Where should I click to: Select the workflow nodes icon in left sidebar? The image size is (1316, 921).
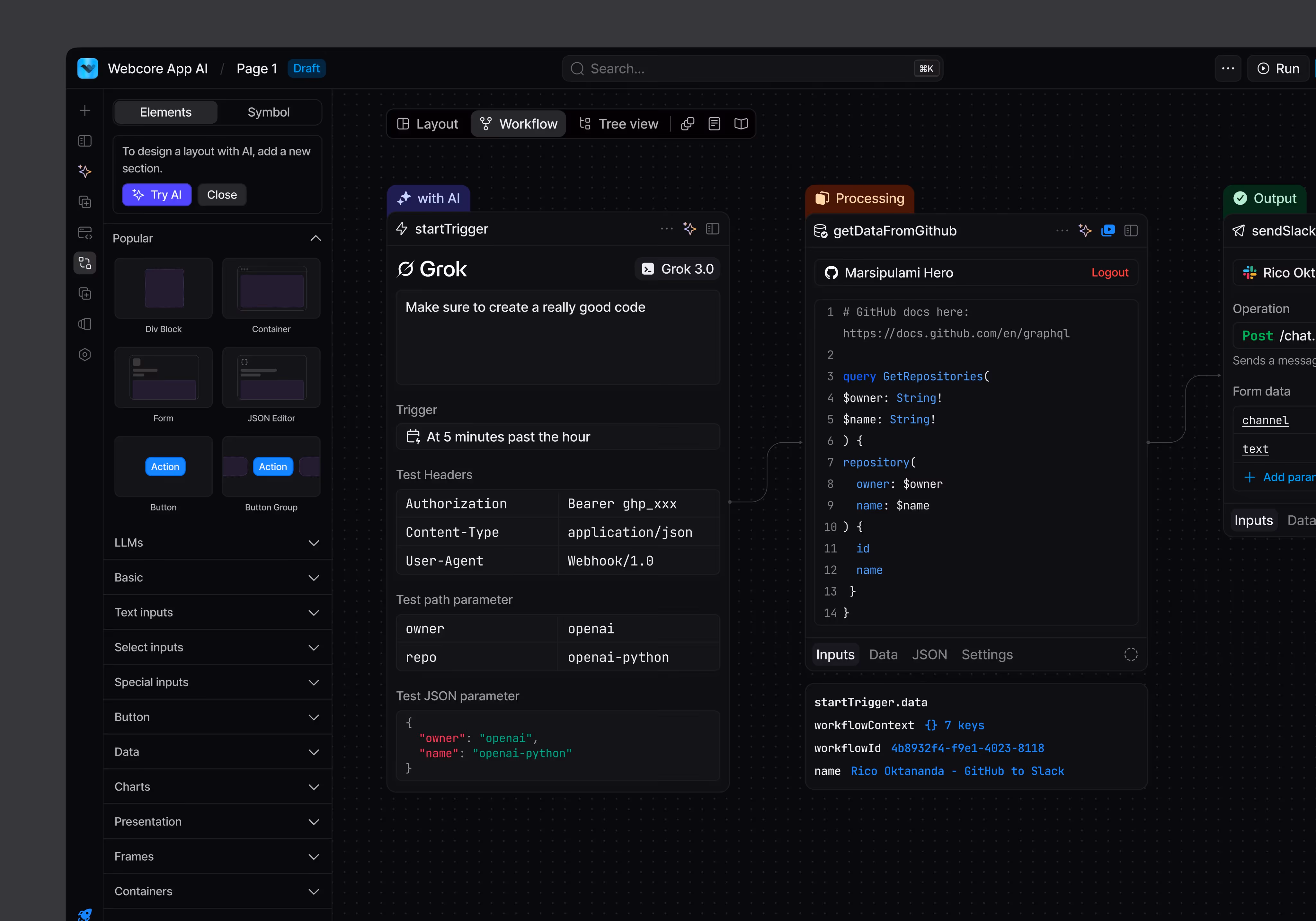click(x=85, y=263)
